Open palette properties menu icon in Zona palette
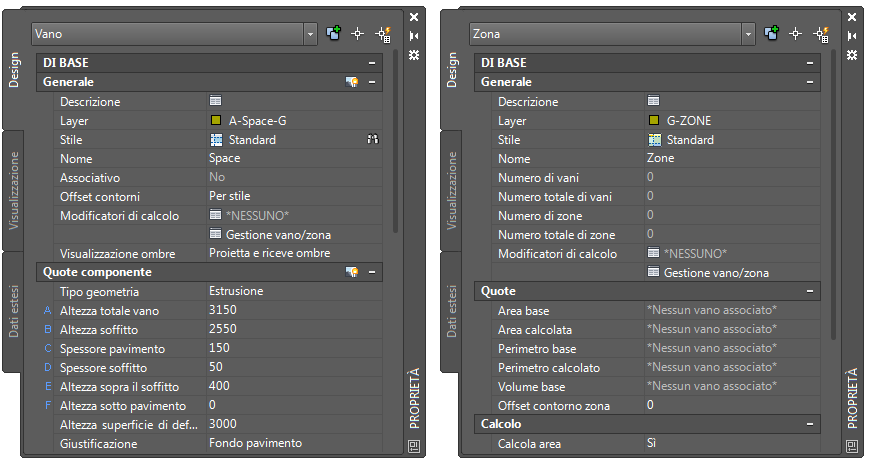Image resolution: width=870 pixels, height=466 pixels. coord(851,446)
